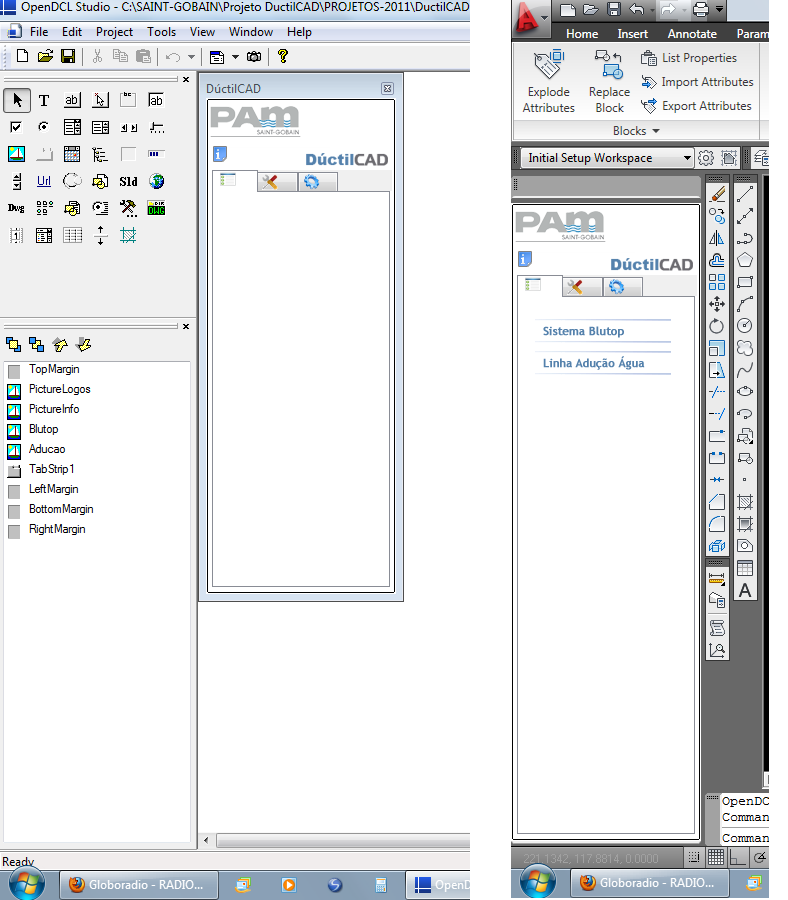The image size is (788, 900).
Task: Select the Url hyperlink control tool
Action: (44, 181)
